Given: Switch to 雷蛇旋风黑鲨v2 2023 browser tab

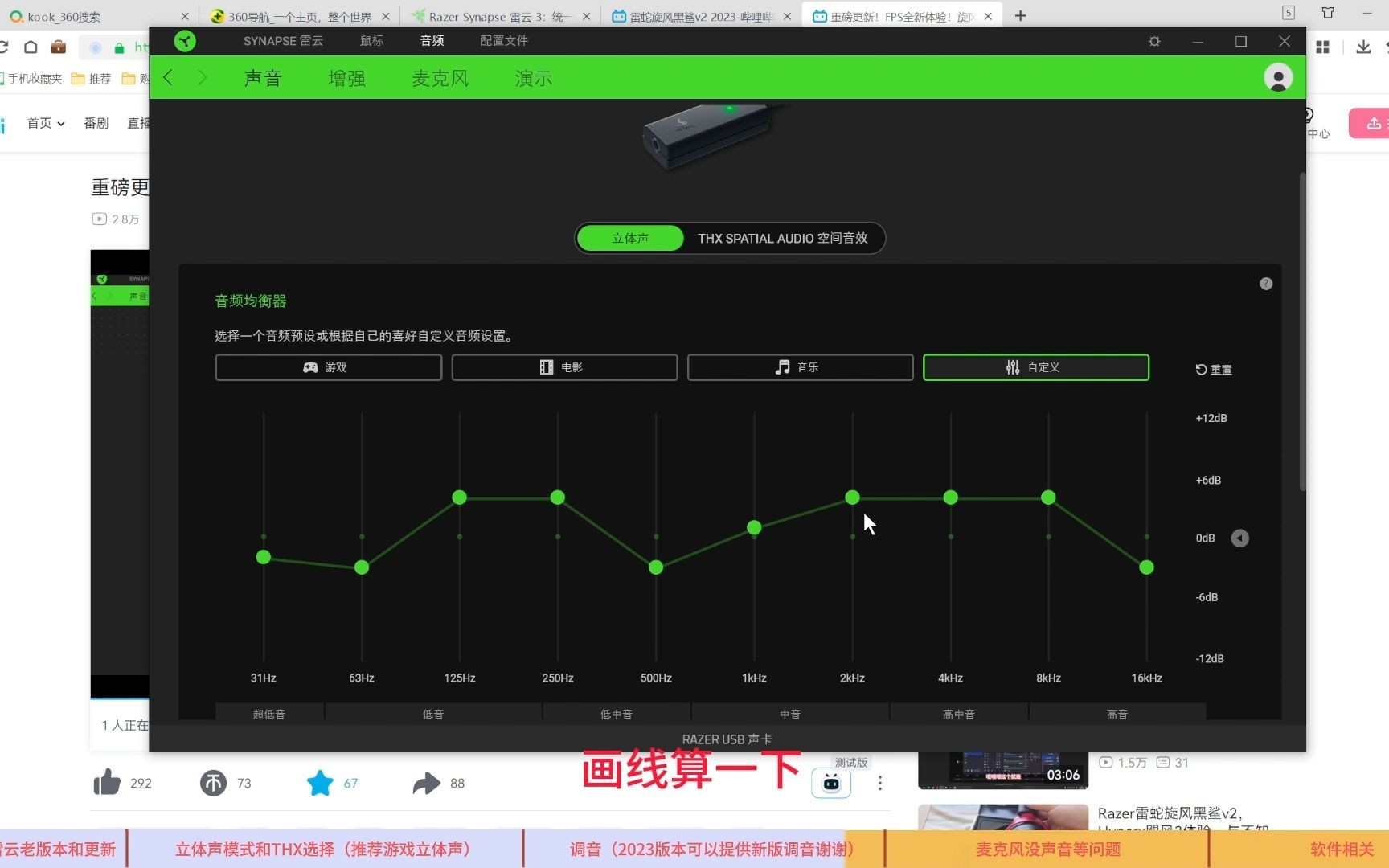Looking at the screenshot, I should tap(701, 16).
